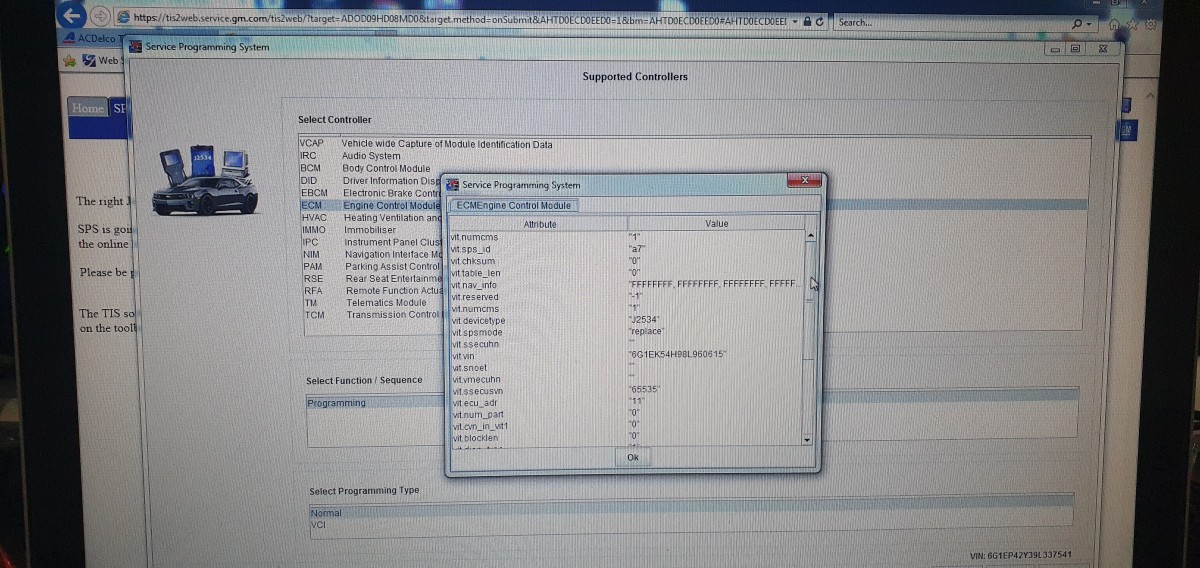Select the vit.sps_id attribute row
This screenshot has height=568, width=1200.
(627, 249)
